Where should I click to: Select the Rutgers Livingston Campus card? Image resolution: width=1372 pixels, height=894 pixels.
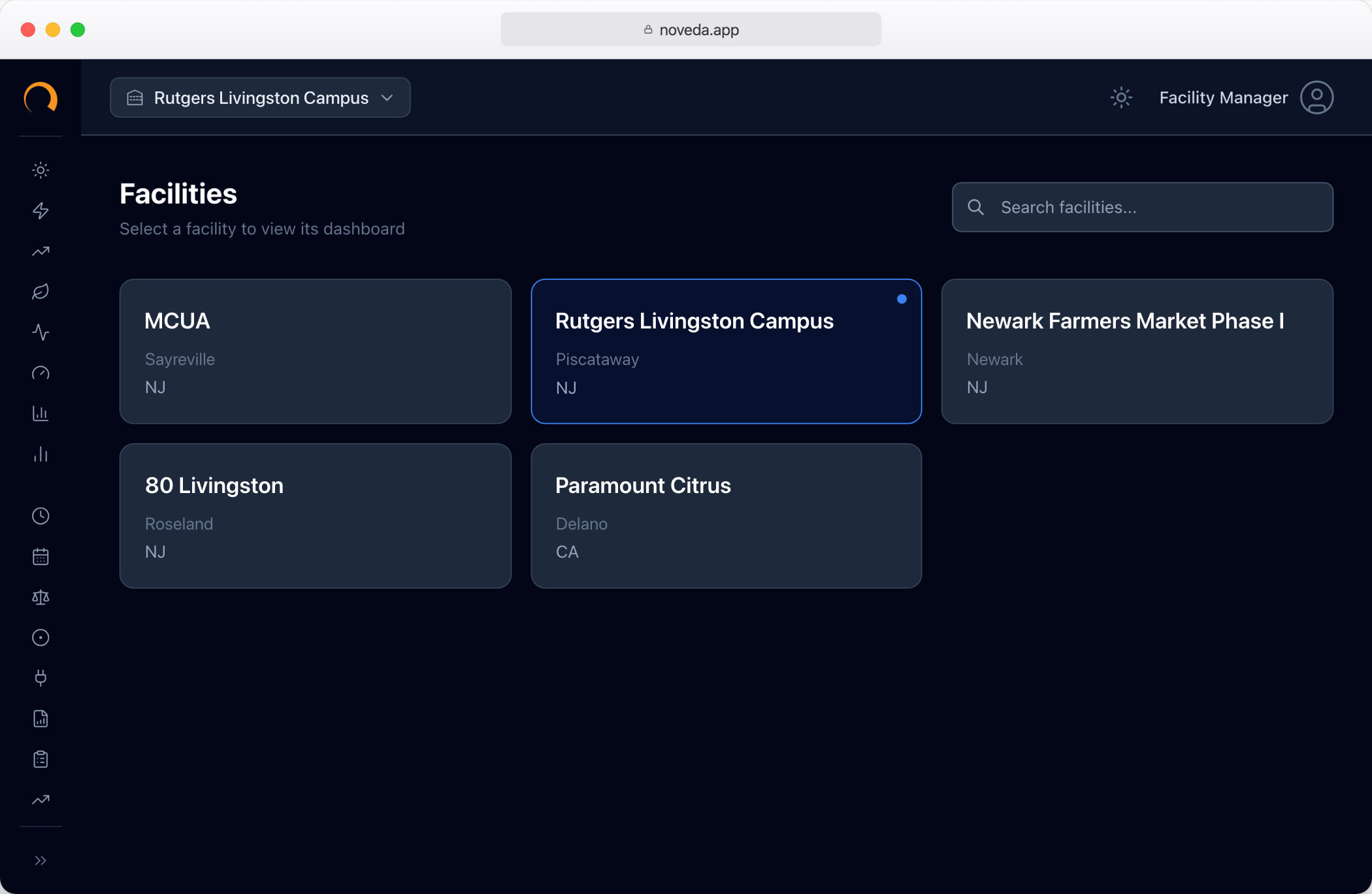coord(727,351)
